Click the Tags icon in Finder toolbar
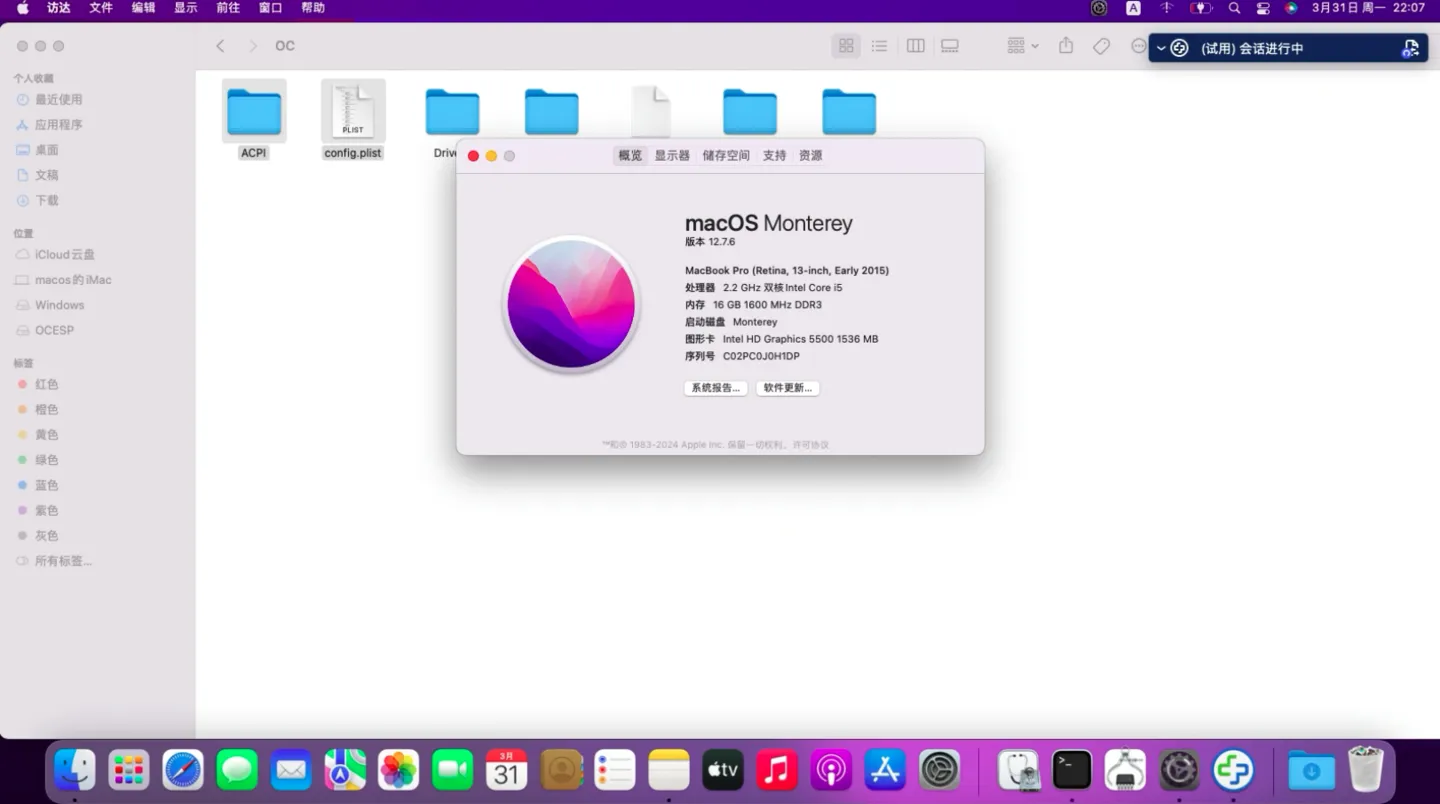 point(1101,45)
